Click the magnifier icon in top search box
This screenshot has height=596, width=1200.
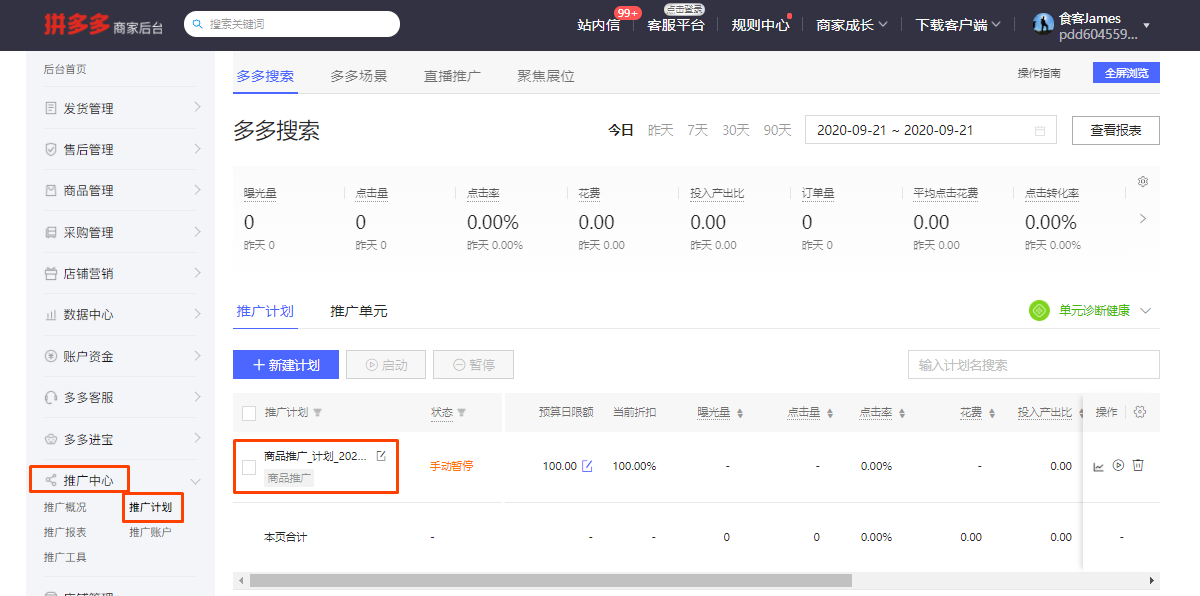click(x=197, y=24)
